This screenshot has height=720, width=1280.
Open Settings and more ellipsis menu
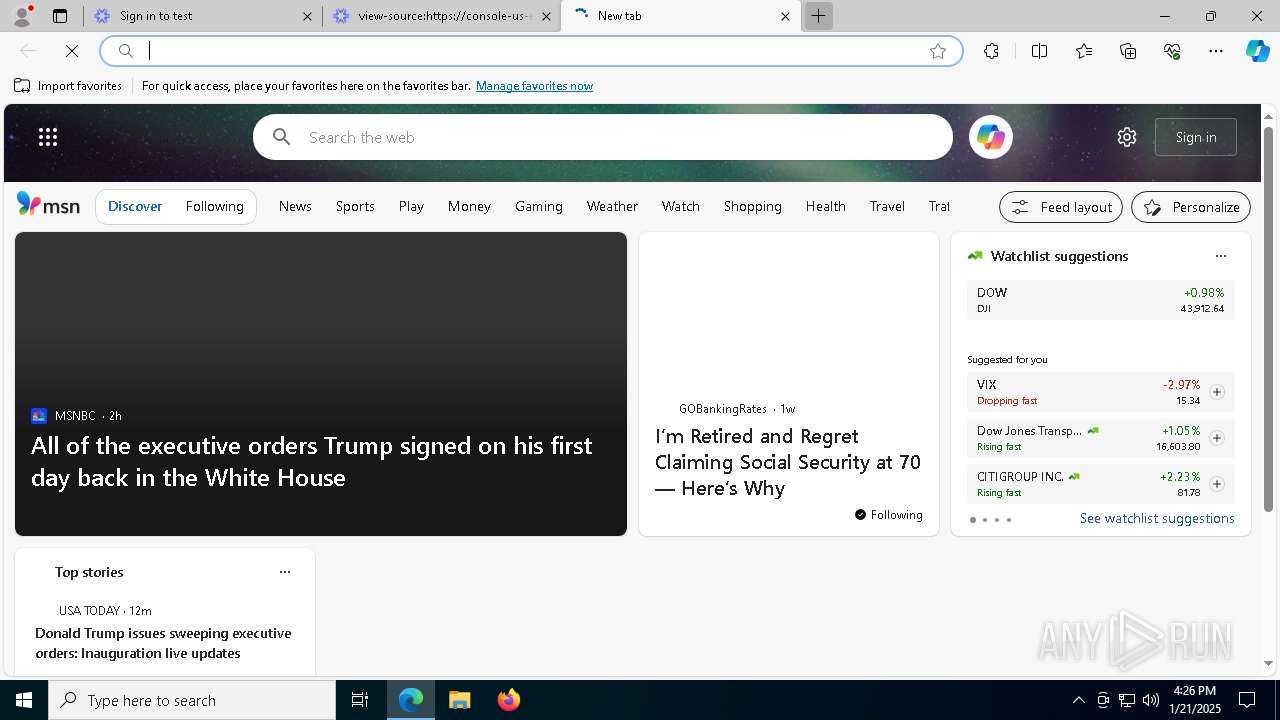tap(1216, 51)
